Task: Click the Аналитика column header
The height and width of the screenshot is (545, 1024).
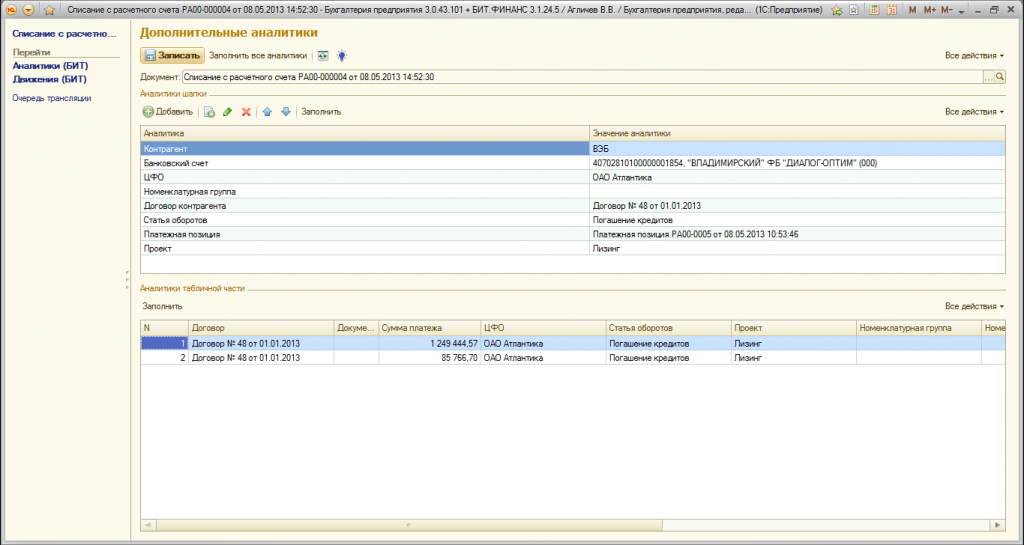Action: [x=364, y=133]
